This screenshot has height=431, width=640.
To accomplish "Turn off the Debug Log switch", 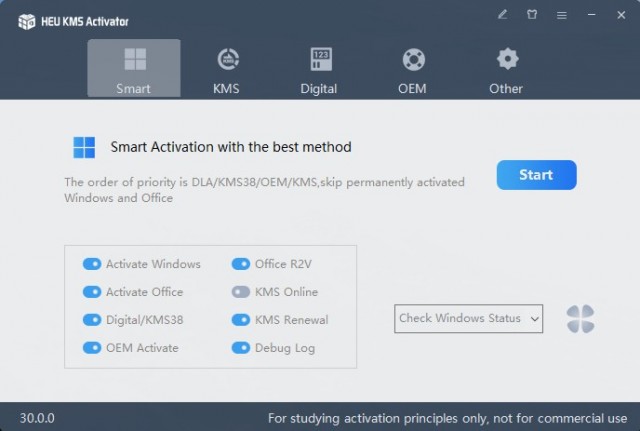I will coord(241,348).
